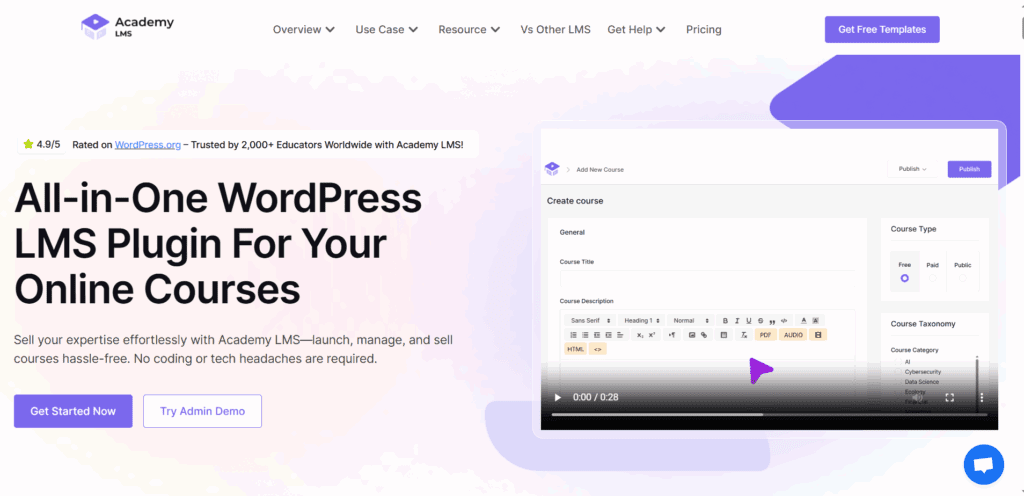Click the HTML editor button
Viewport: 1024px width, 496px height.
pyautogui.click(x=575, y=349)
